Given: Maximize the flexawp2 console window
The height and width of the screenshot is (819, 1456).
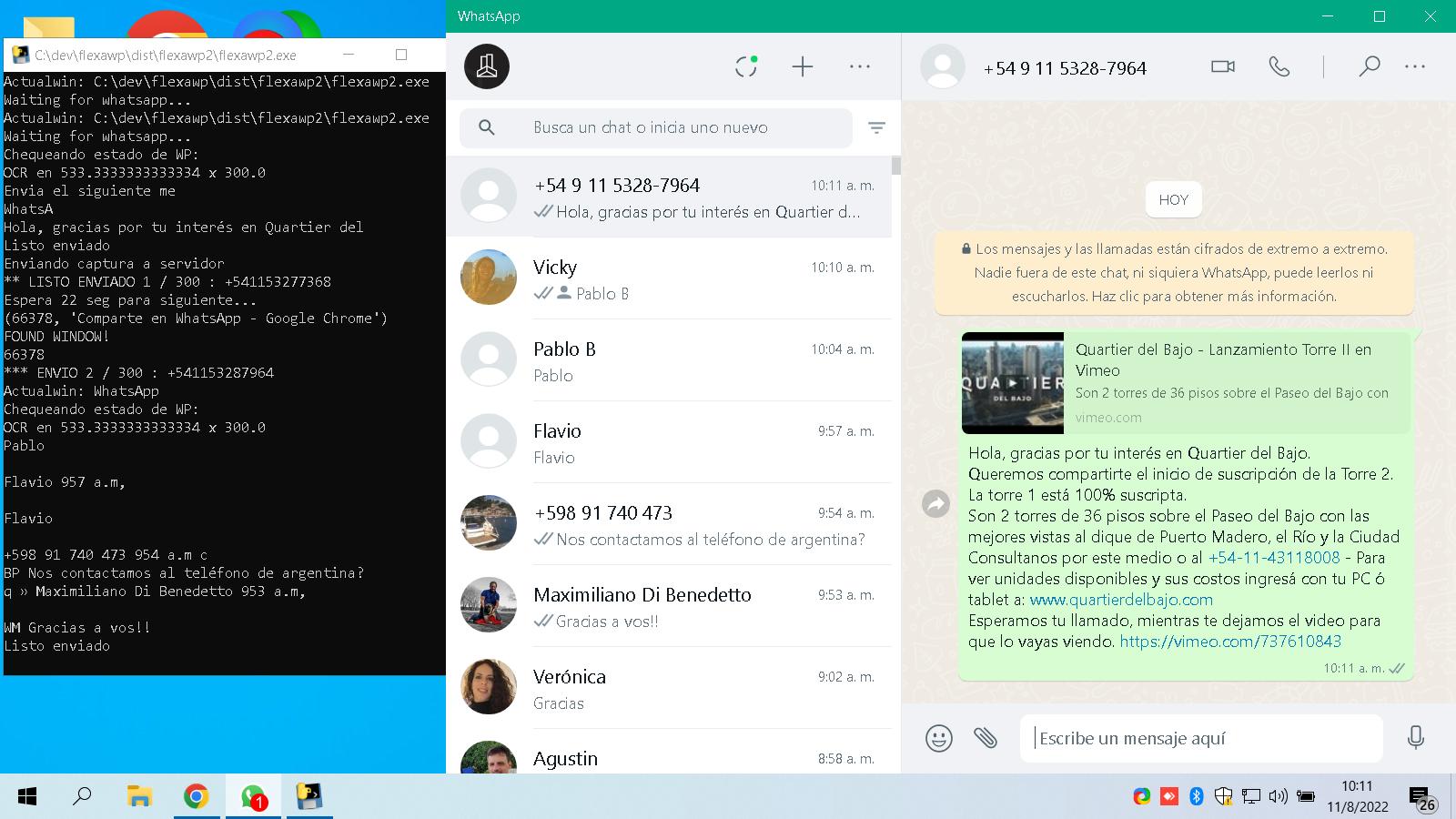Looking at the screenshot, I should tap(401, 55).
